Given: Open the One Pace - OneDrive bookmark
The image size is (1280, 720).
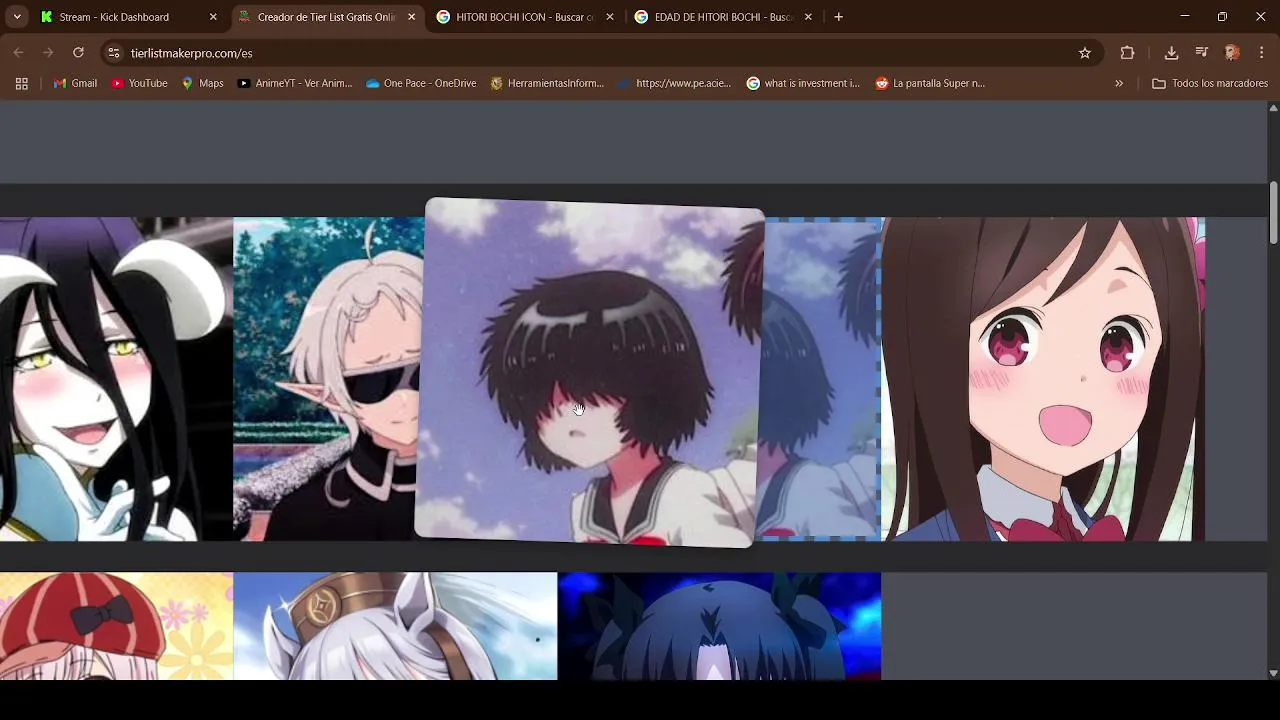Looking at the screenshot, I should [421, 83].
